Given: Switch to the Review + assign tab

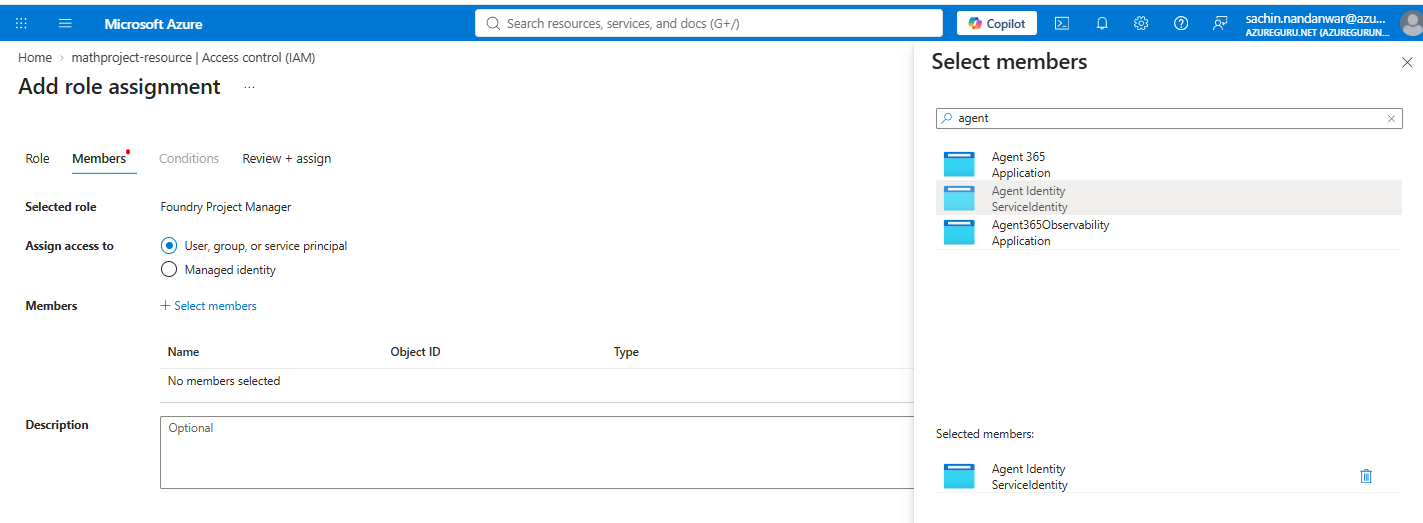Looking at the screenshot, I should point(287,158).
